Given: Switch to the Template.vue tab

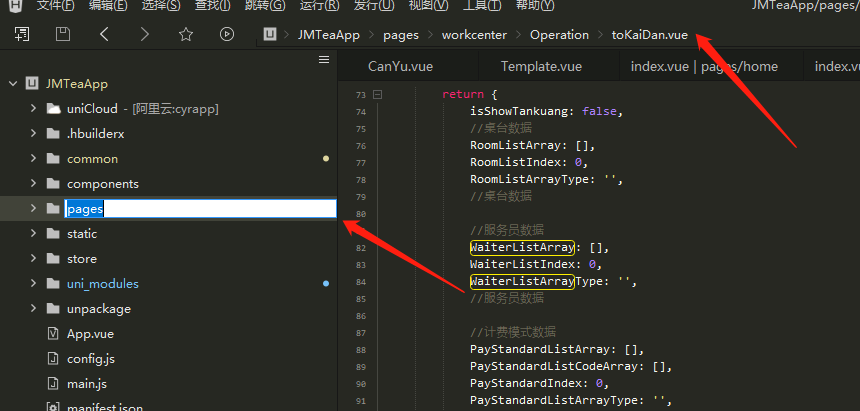Looking at the screenshot, I should [x=541, y=67].
